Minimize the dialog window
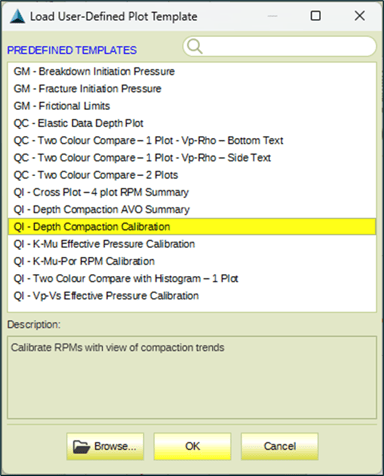Image resolution: width=384 pixels, height=476 pixels. [x=272, y=16]
